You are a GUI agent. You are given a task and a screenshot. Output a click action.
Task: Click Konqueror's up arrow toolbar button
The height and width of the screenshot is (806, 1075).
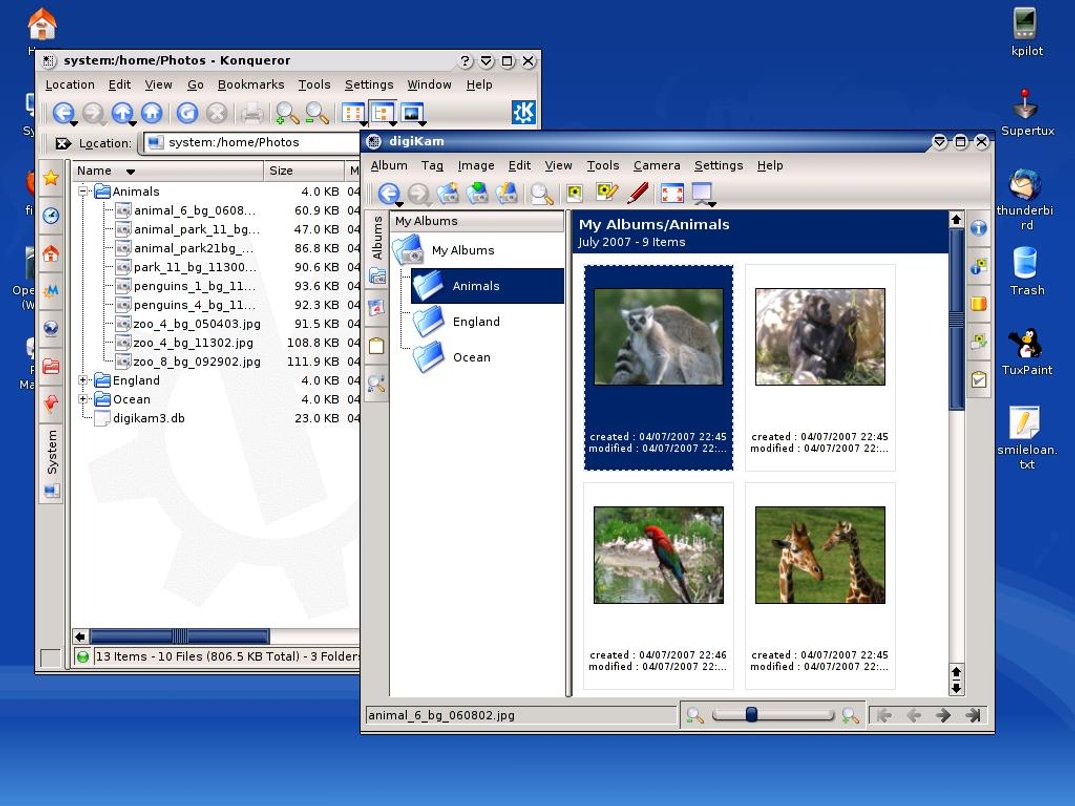[x=122, y=112]
